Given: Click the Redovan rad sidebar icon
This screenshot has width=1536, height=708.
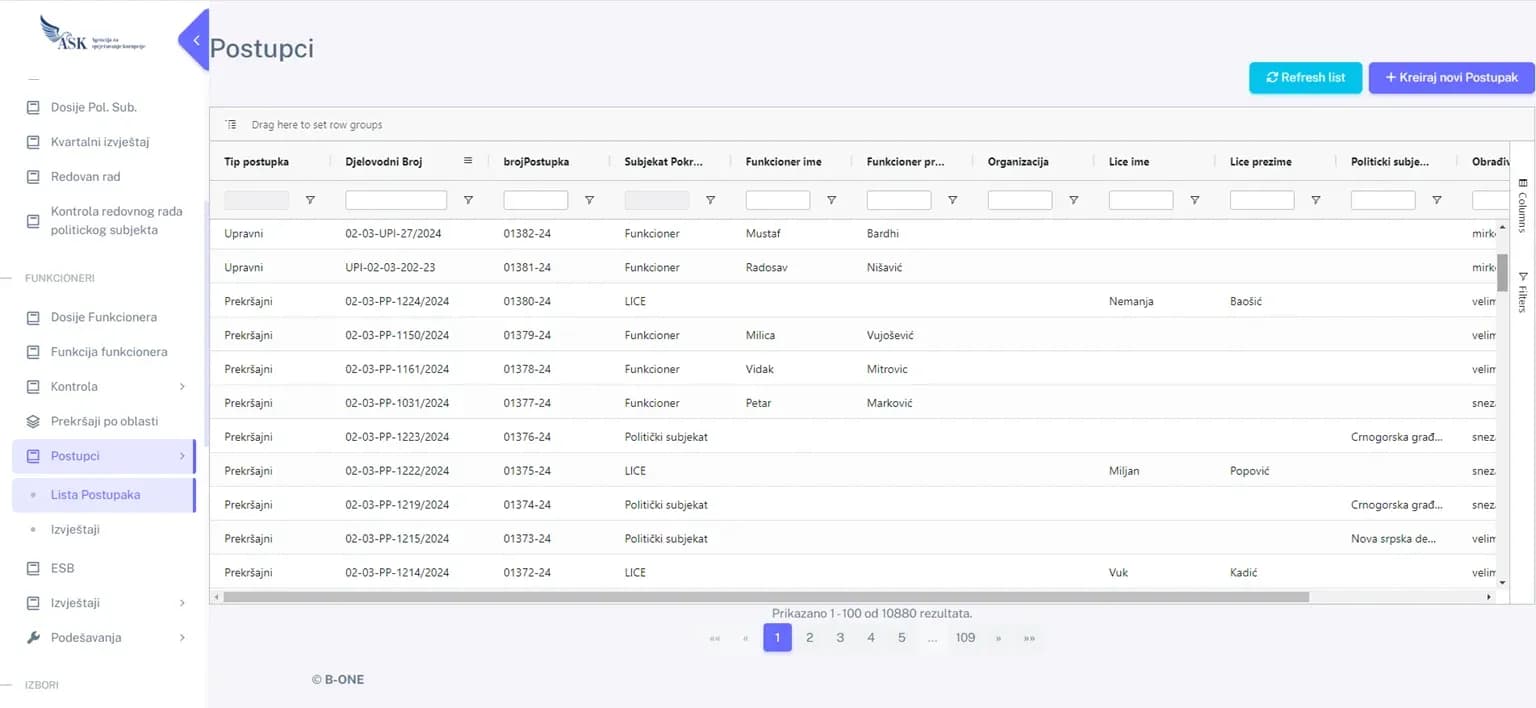Looking at the screenshot, I should pyautogui.click(x=33, y=177).
